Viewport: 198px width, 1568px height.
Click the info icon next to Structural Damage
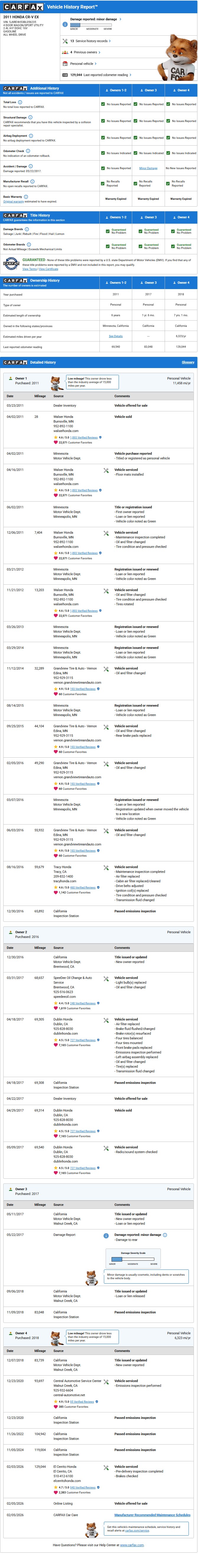30,118
